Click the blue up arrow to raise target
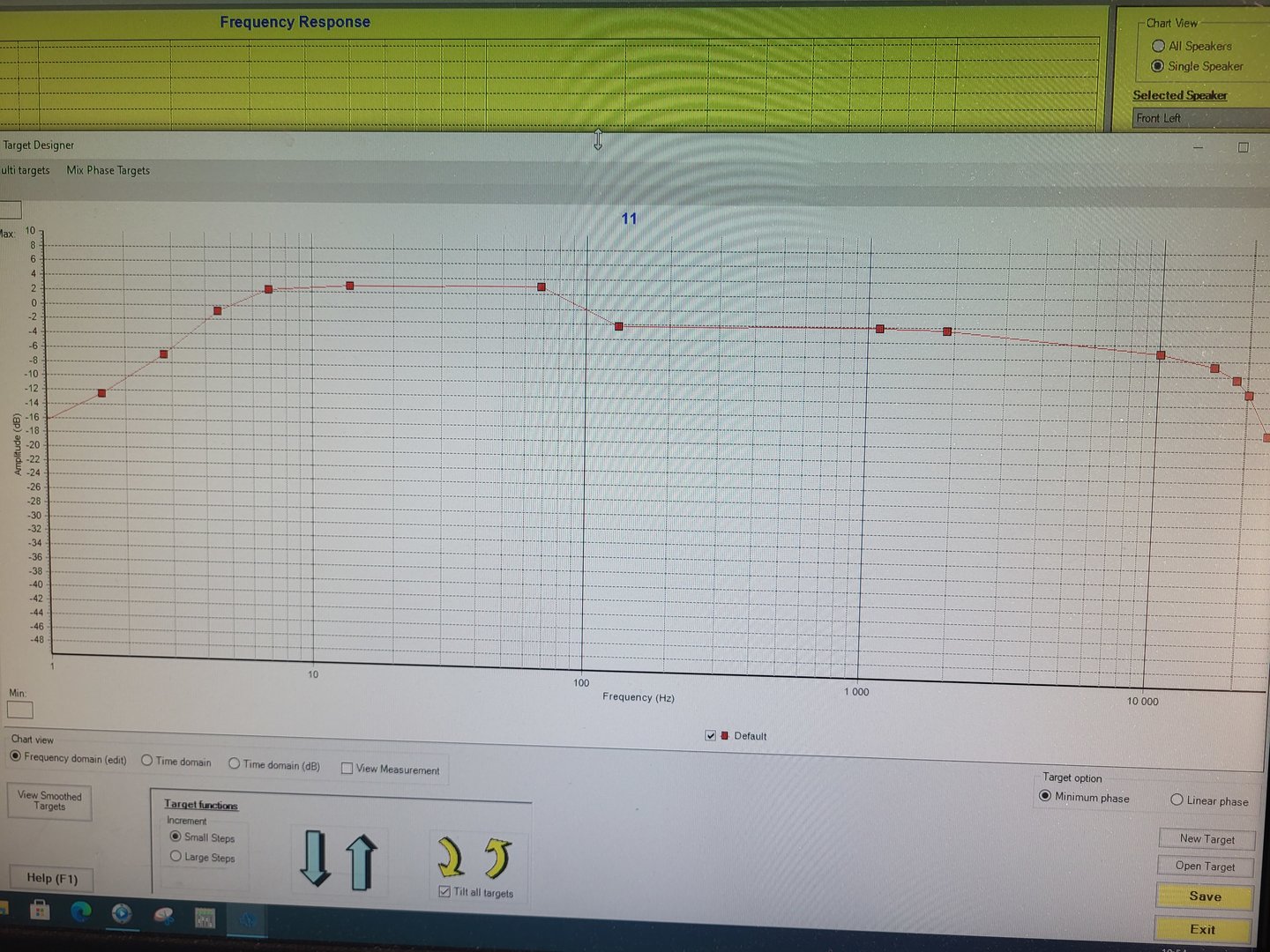The height and width of the screenshot is (952, 1270). click(x=361, y=860)
